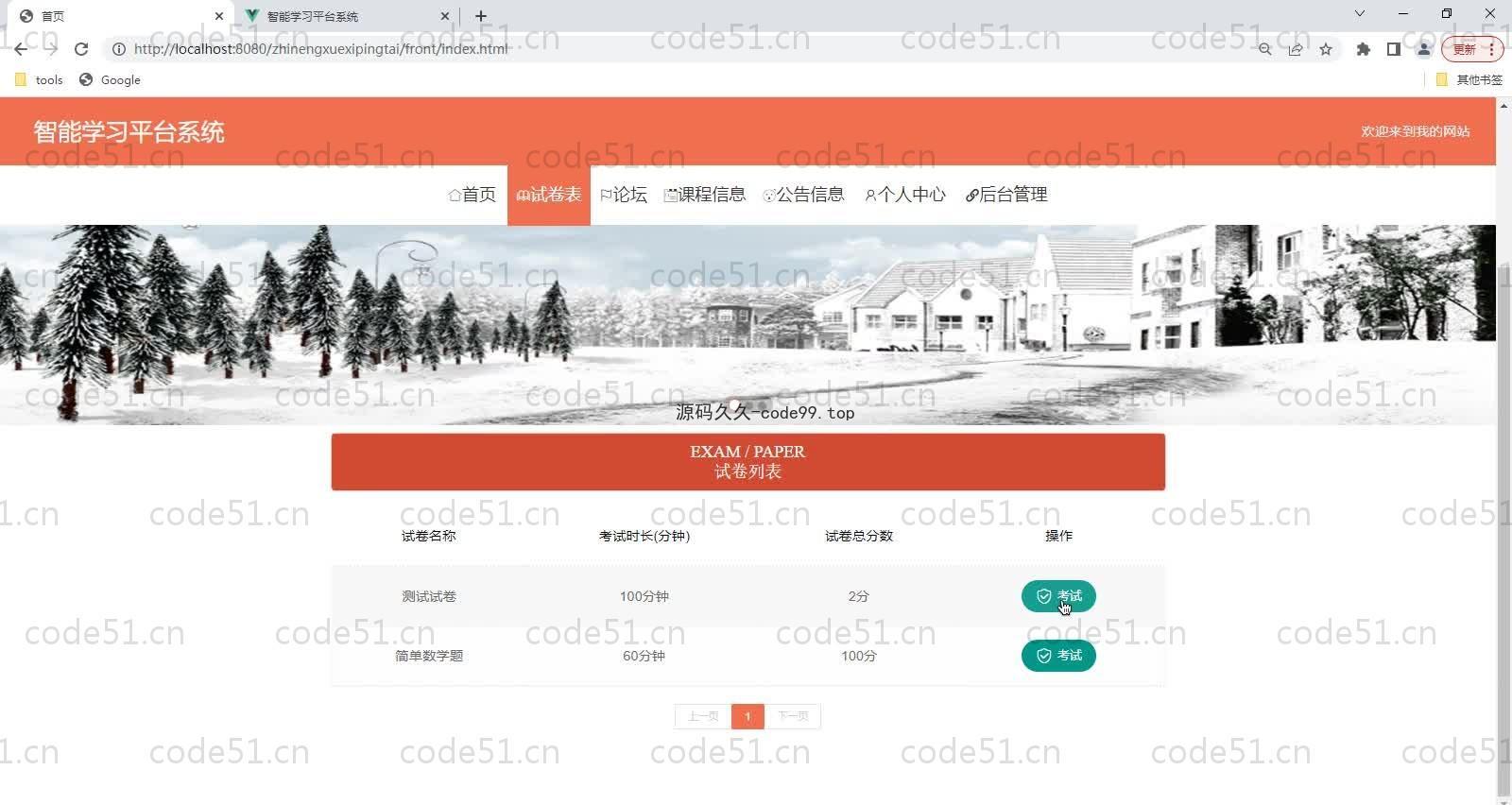Click the 下一页 pagination button

point(793,716)
